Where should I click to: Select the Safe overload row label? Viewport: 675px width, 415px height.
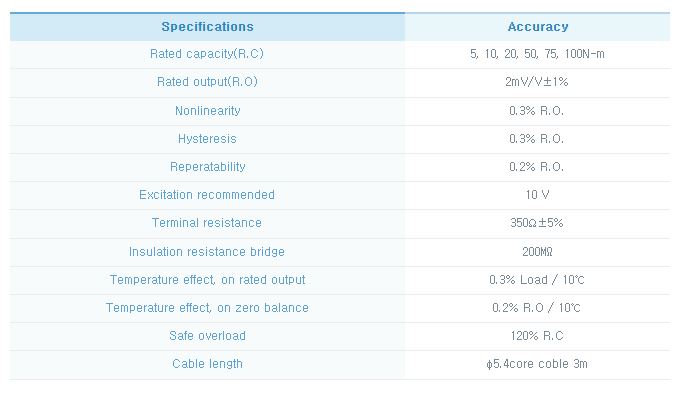[207, 336]
